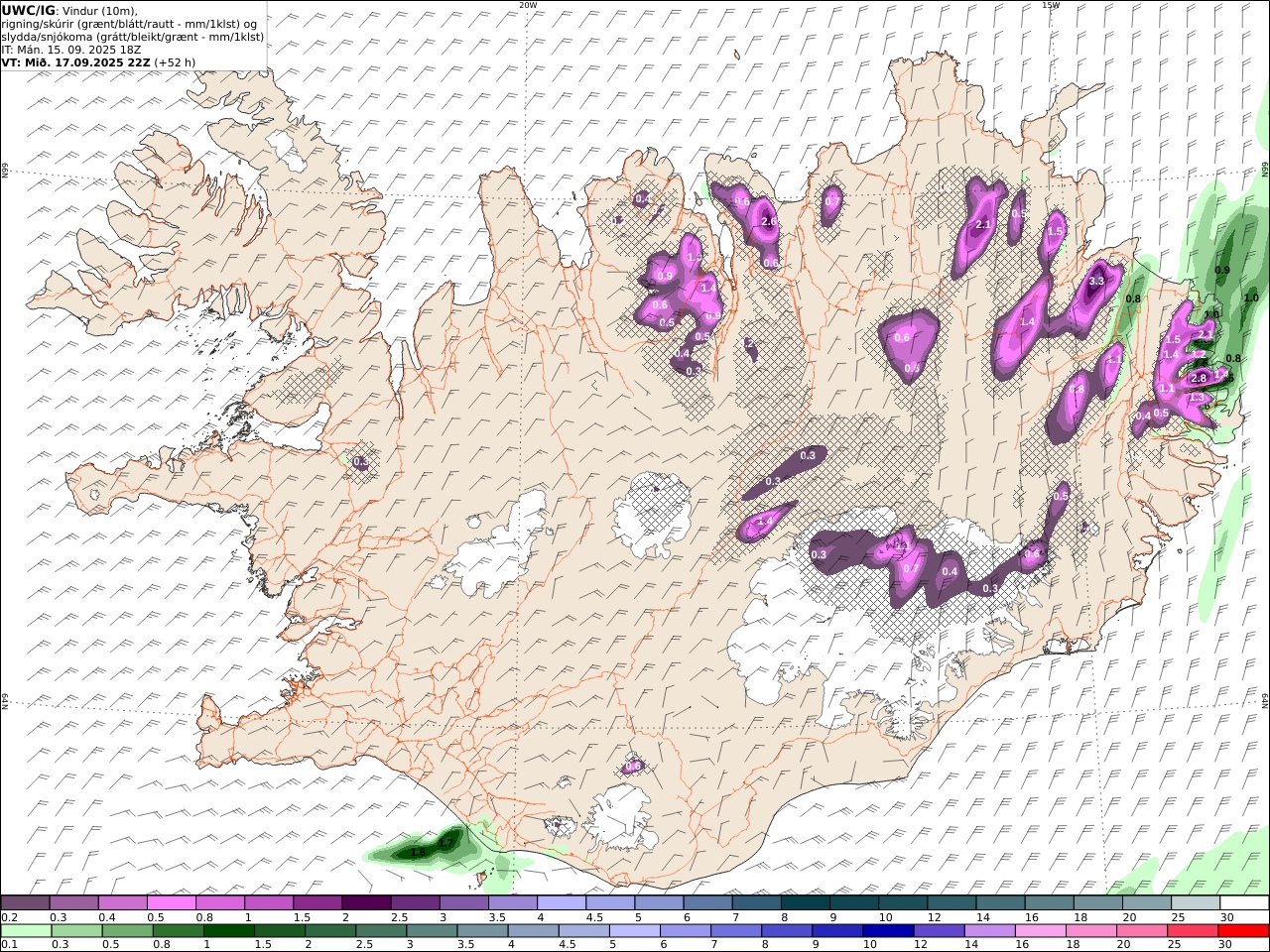Click the dark teal 8–9 snowfall legend swatch
Viewport: 1270px width, 952px height.
[x=806, y=903]
